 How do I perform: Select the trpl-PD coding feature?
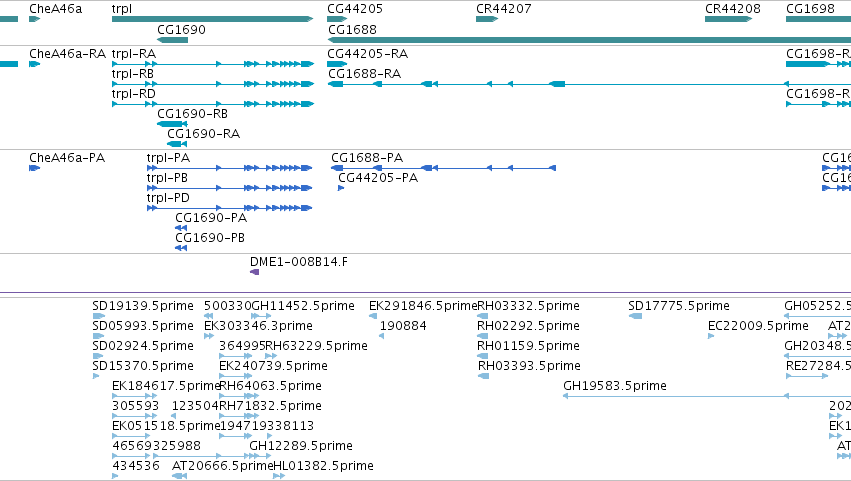tap(229, 208)
